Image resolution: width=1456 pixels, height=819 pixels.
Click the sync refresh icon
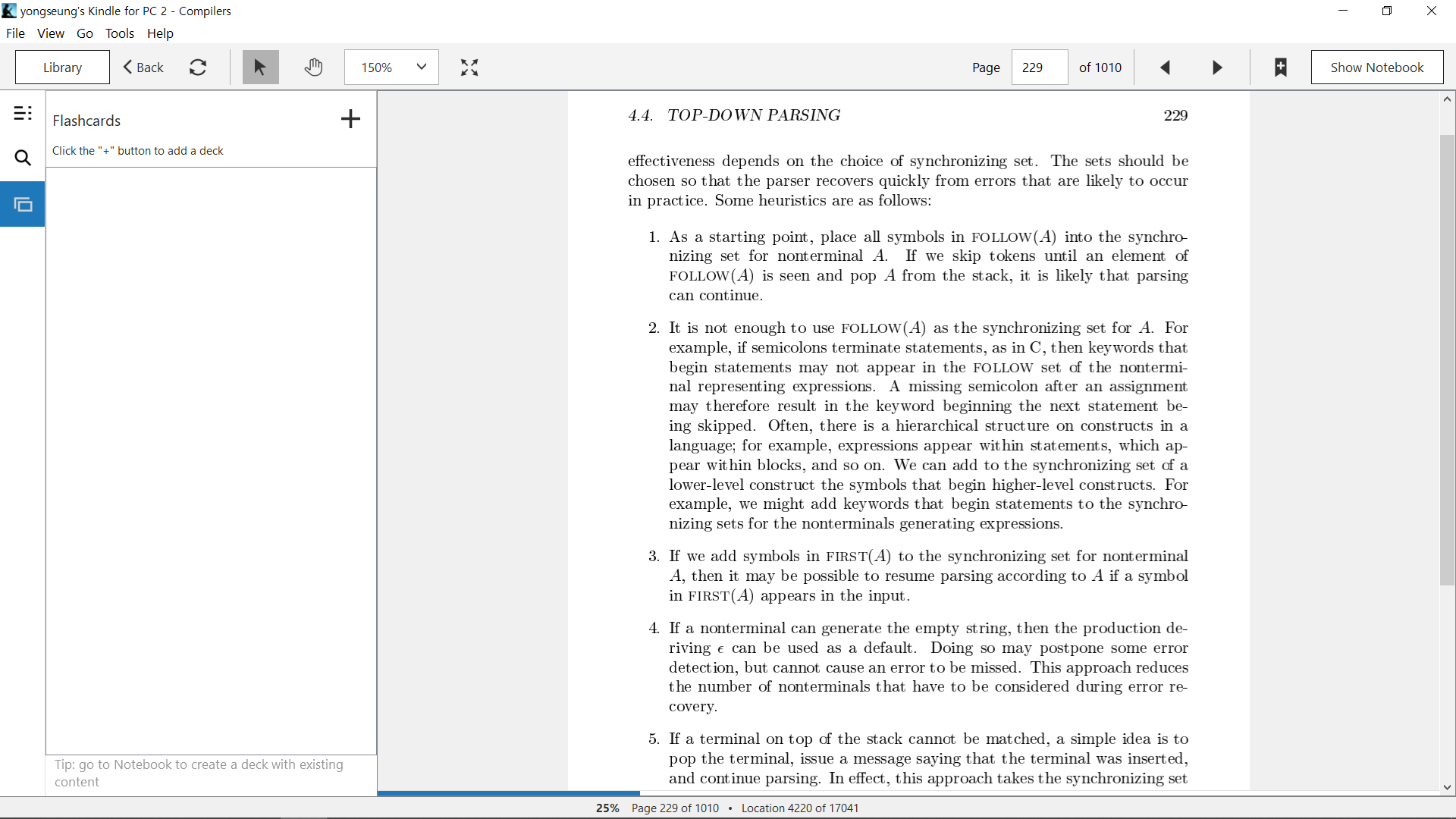pyautogui.click(x=198, y=67)
